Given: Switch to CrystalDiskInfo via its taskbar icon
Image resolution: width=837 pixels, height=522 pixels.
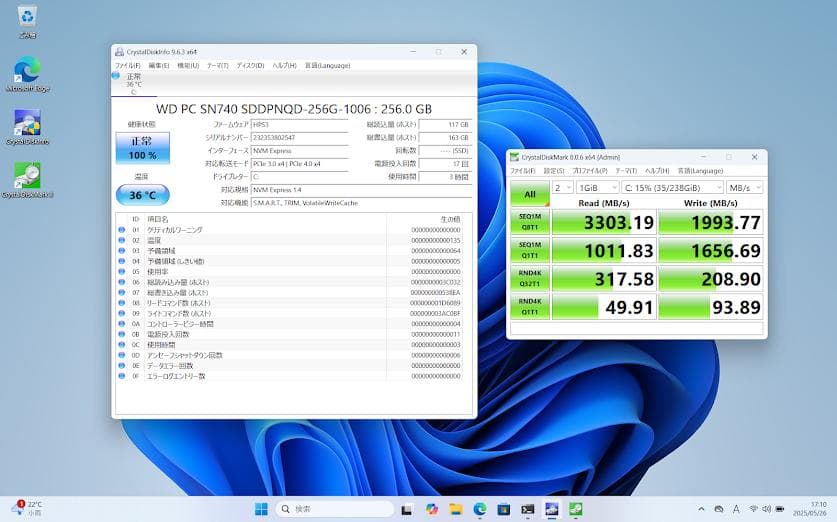Looking at the screenshot, I should pyautogui.click(x=551, y=509).
